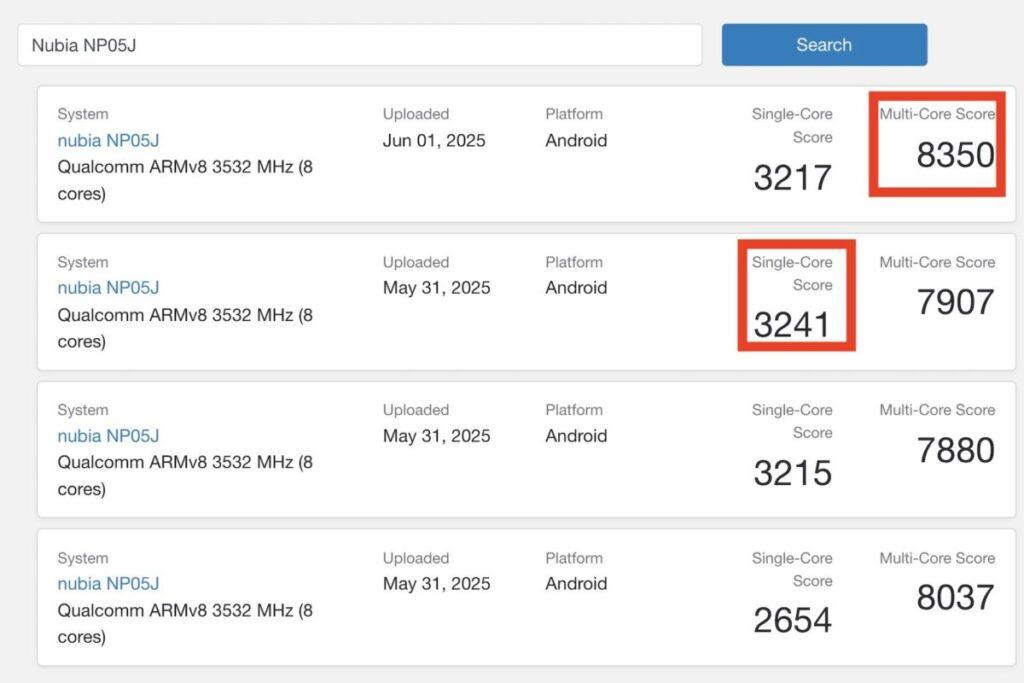This screenshot has height=683, width=1024.
Task: Select the Single-Core Score 3217
Action: [793, 178]
